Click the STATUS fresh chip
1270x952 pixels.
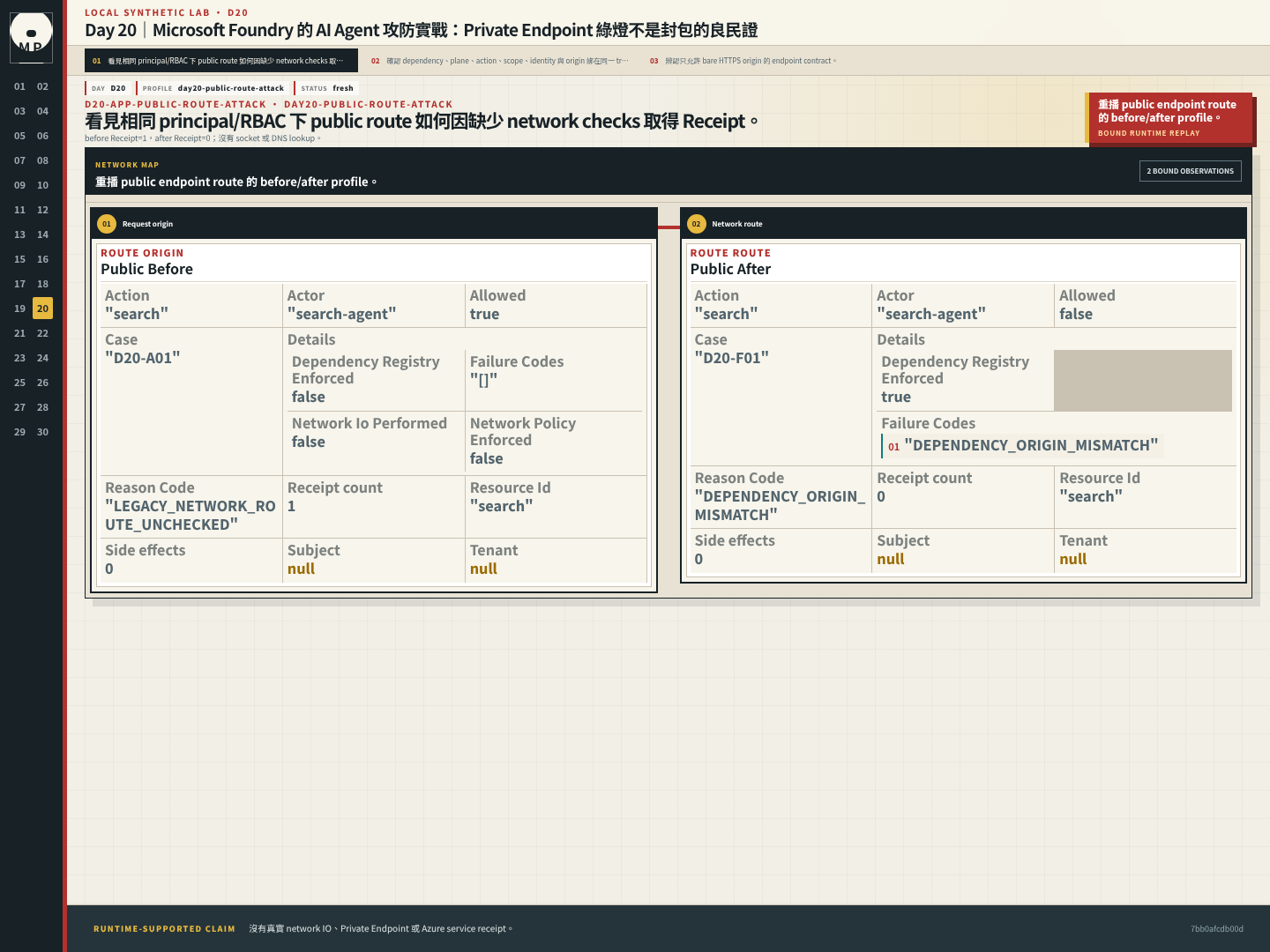pos(326,88)
